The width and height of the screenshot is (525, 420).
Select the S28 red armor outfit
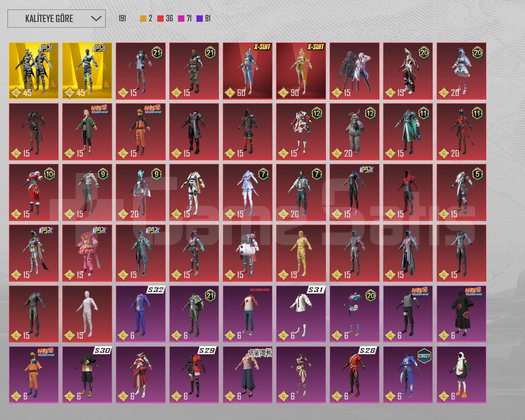(354, 374)
